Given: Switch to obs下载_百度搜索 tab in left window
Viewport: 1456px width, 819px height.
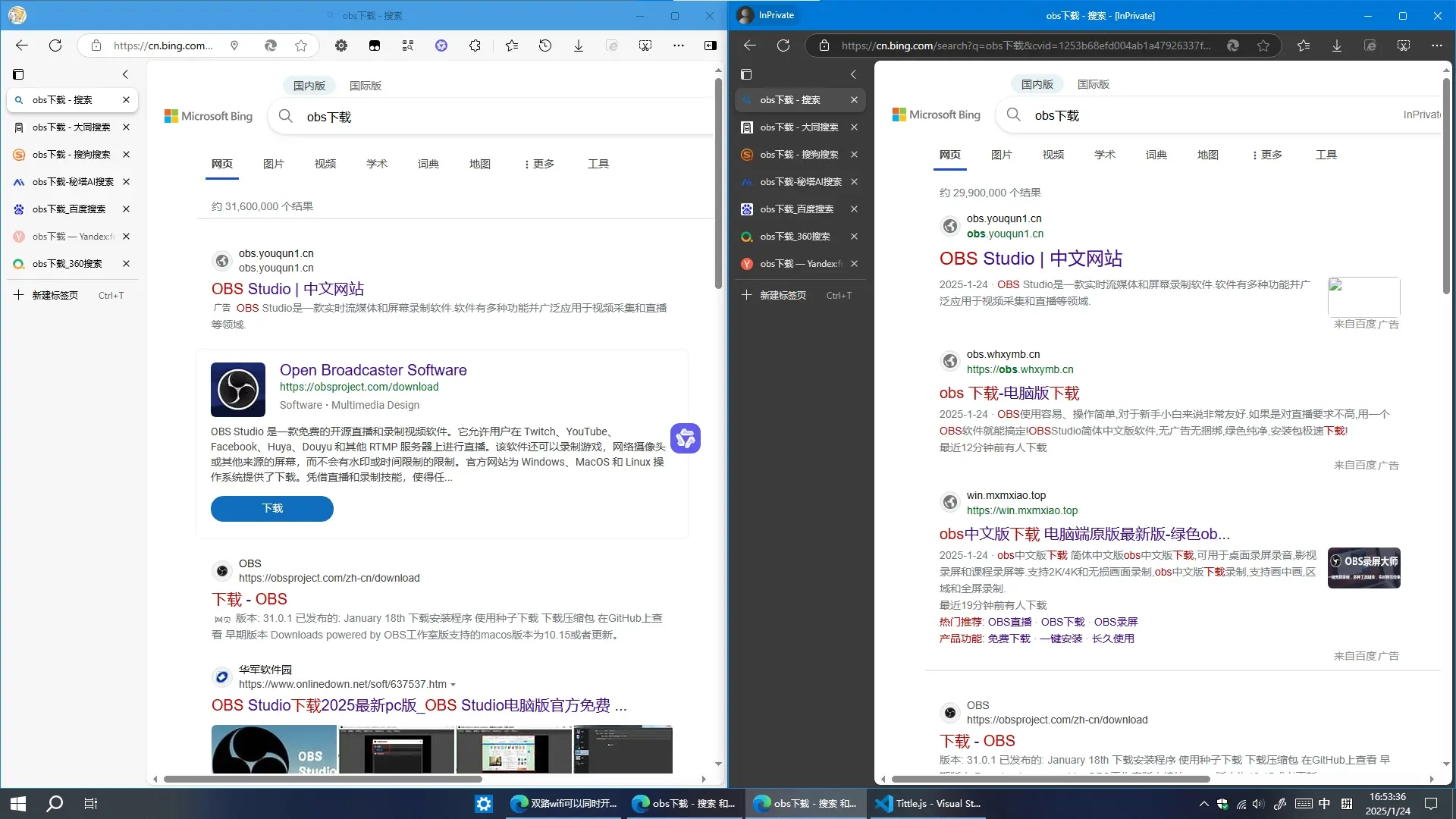Looking at the screenshot, I should point(71,209).
